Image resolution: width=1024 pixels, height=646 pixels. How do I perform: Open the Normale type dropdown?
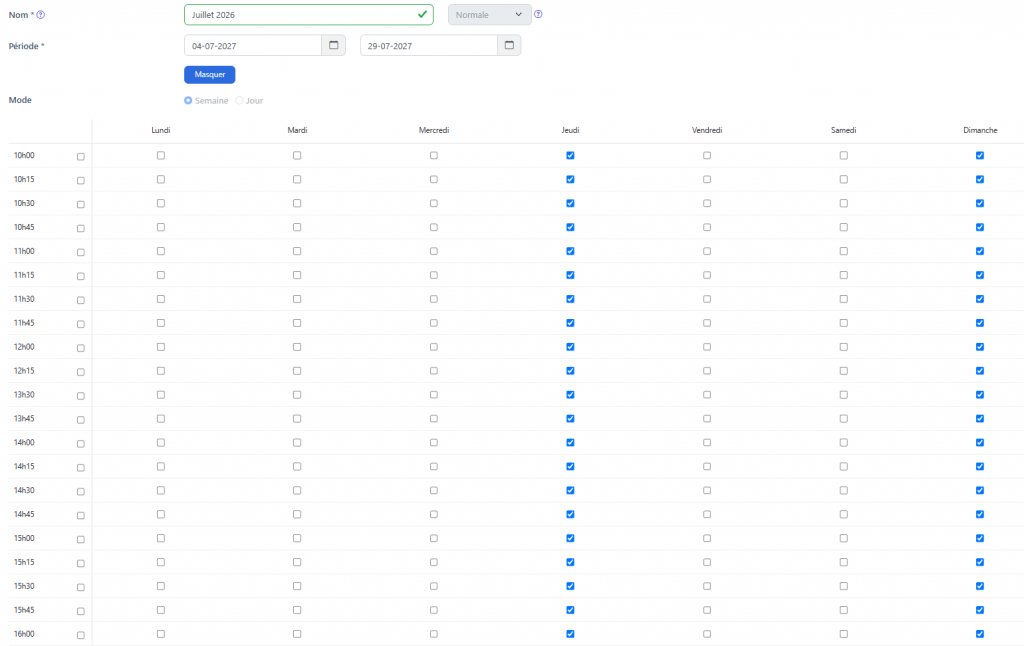[490, 14]
